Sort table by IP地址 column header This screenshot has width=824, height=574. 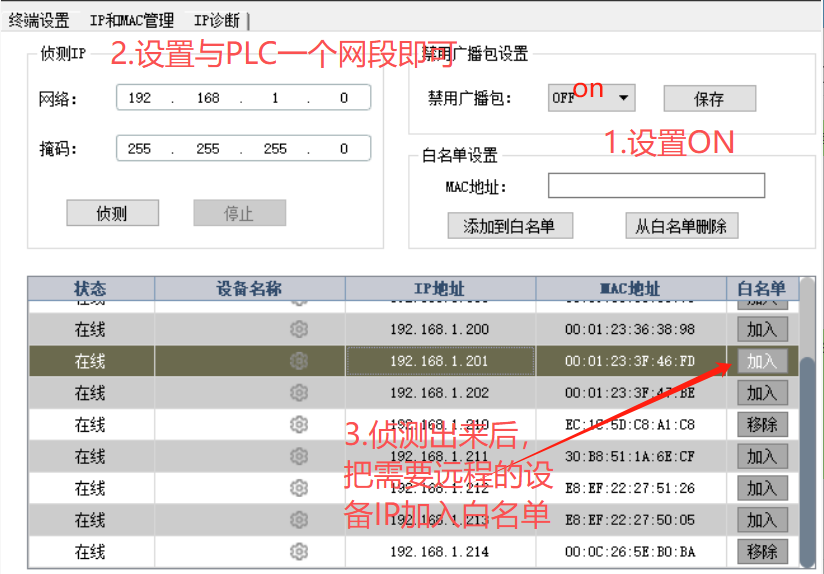(x=440, y=289)
